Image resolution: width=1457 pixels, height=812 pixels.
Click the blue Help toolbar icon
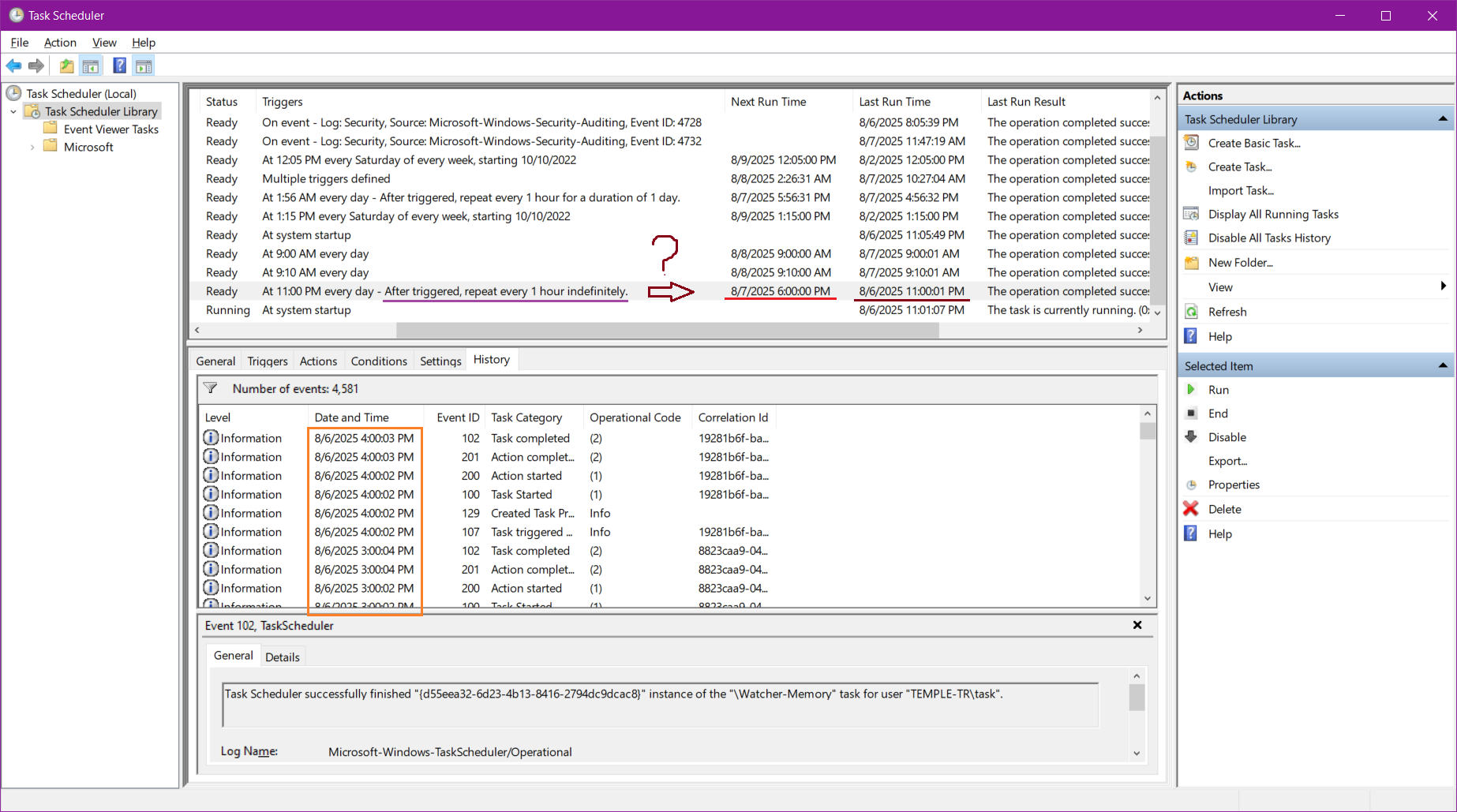120,66
